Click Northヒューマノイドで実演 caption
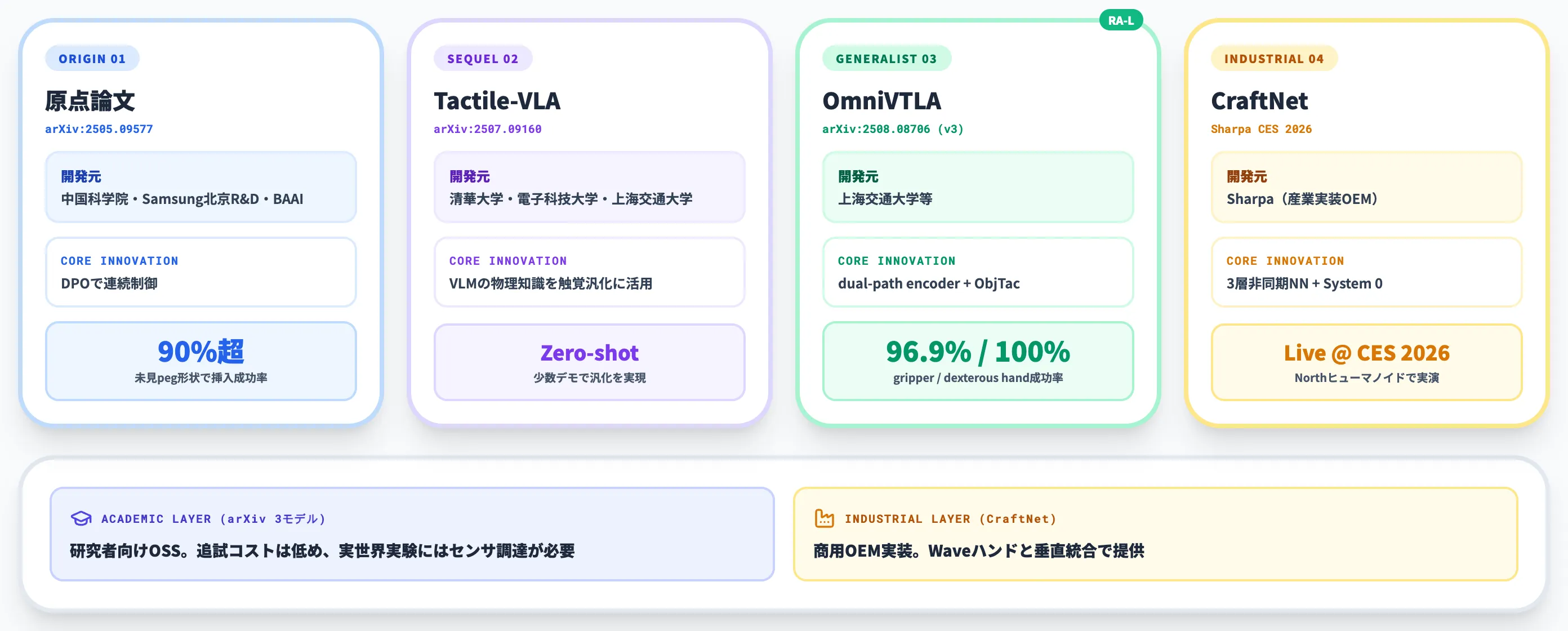This screenshot has width=1568, height=631. [1366, 377]
